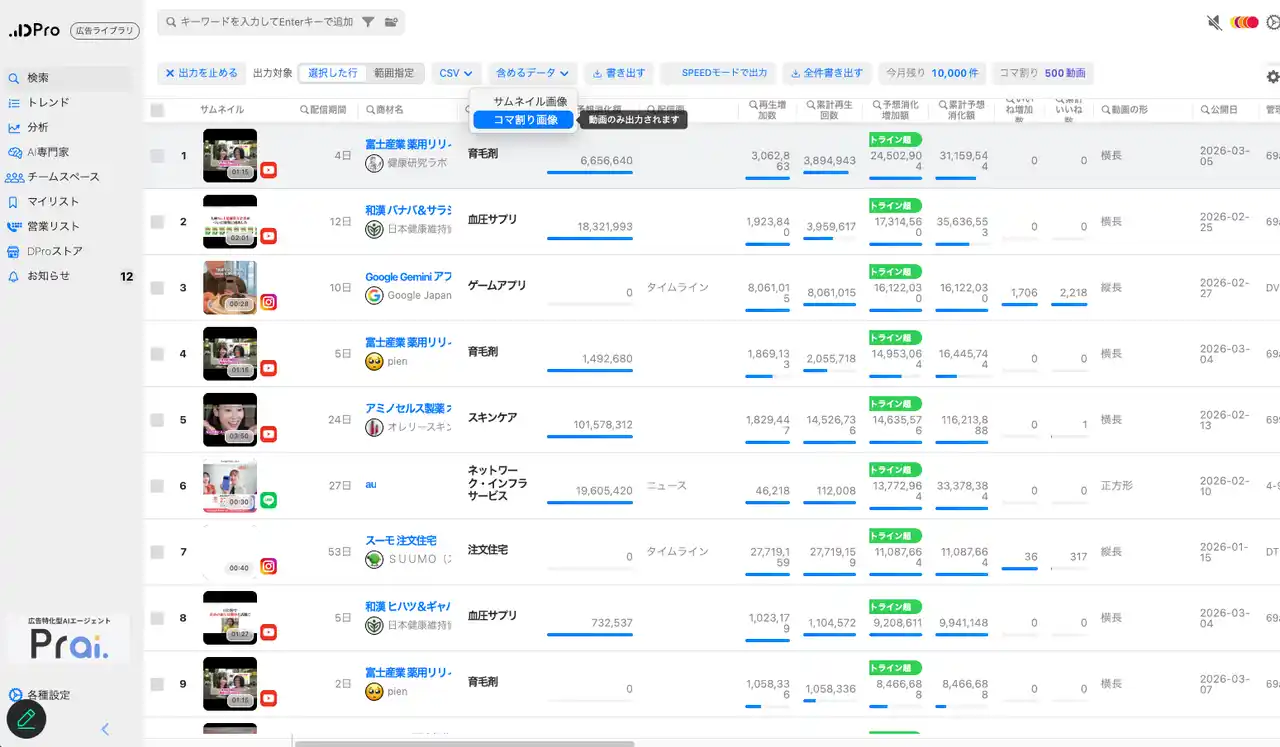Click the filter funnel icon in search bar

[368, 22]
